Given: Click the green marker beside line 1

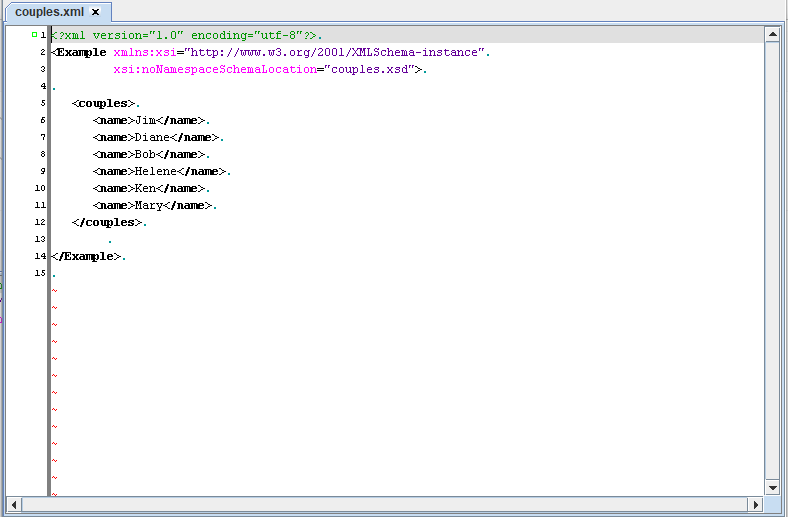Looking at the screenshot, I should pos(34,35).
